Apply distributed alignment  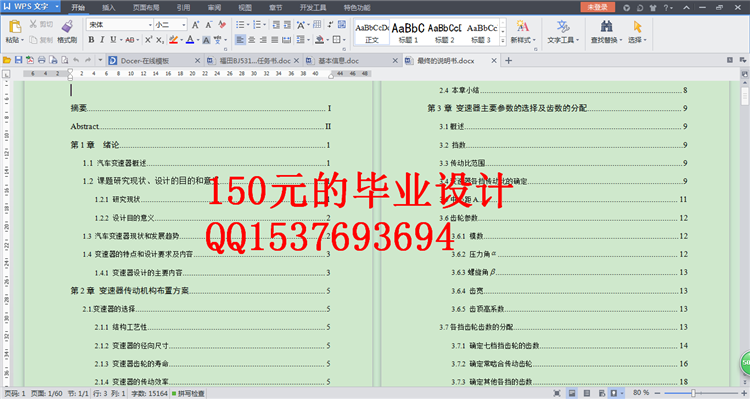pyautogui.click(x=286, y=40)
